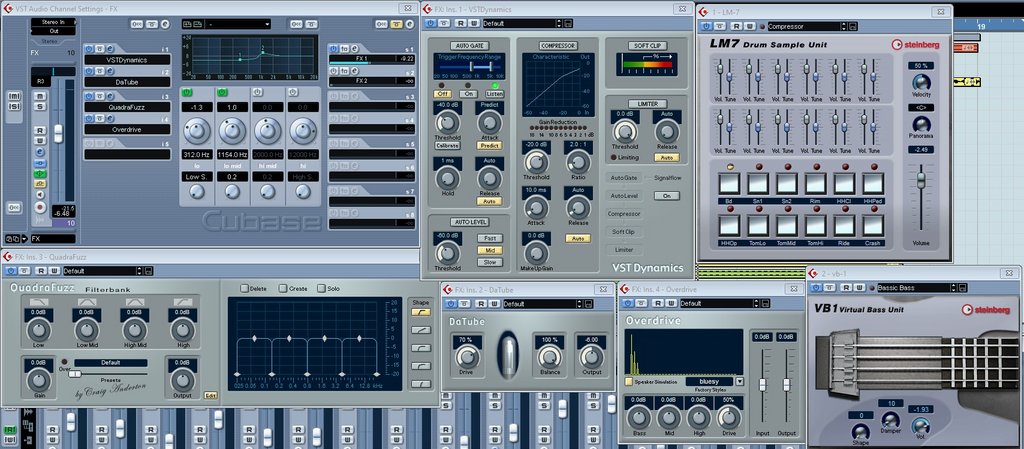
Task: Open the editor for the DaTube insert slot
Action: pos(110,72)
